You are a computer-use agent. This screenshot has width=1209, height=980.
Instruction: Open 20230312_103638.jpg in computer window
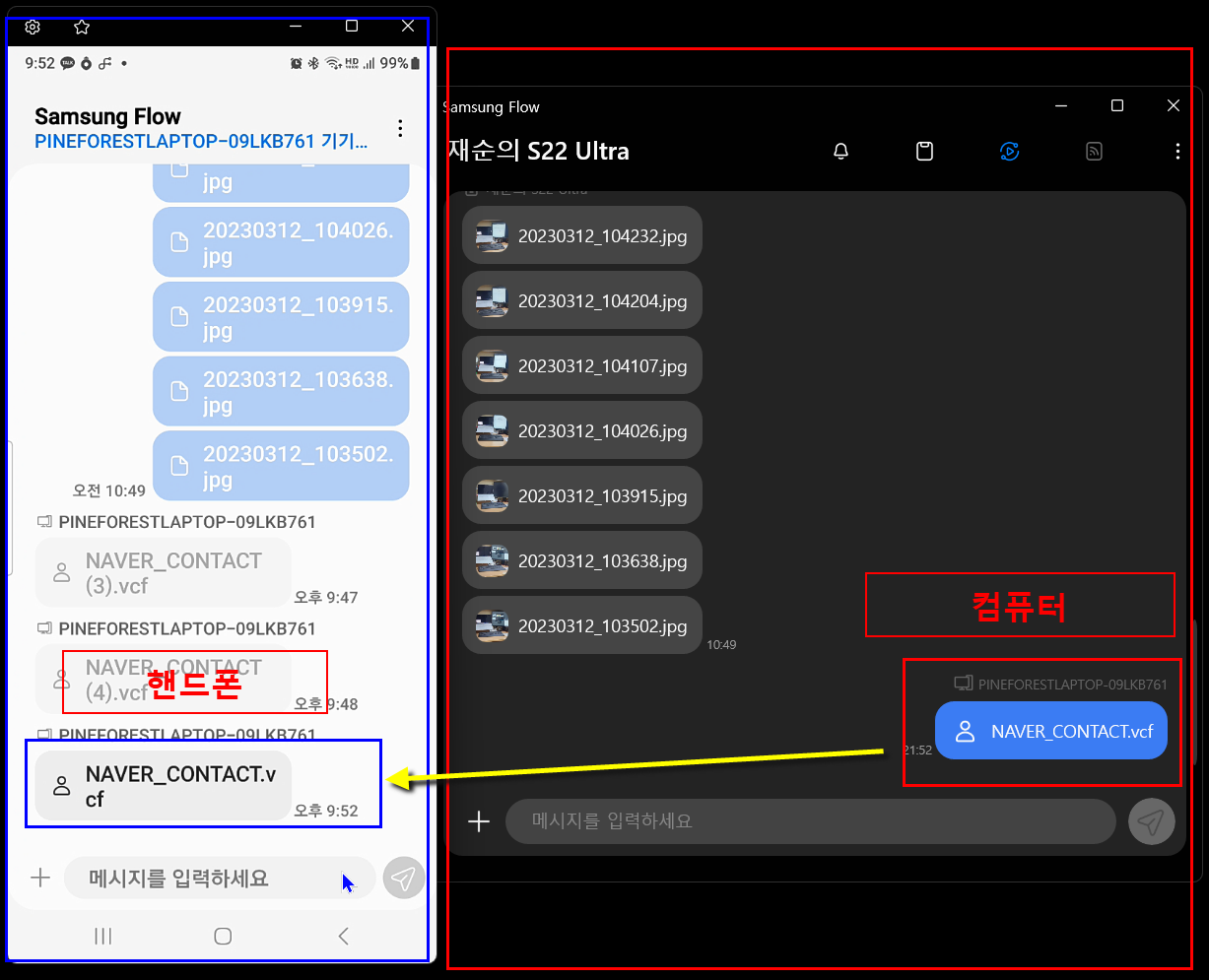(x=582, y=560)
